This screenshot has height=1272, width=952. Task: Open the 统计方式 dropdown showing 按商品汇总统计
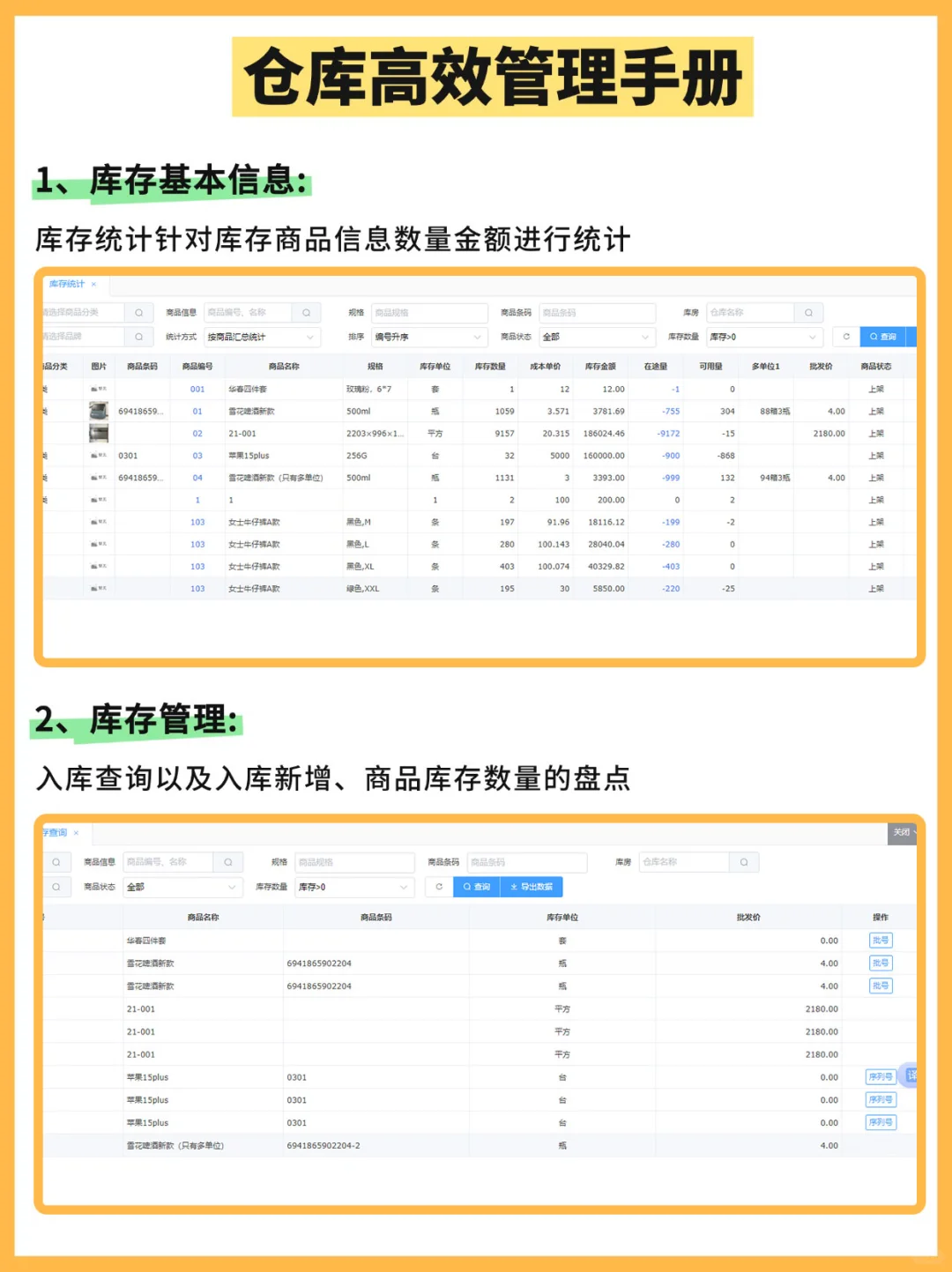(261, 337)
